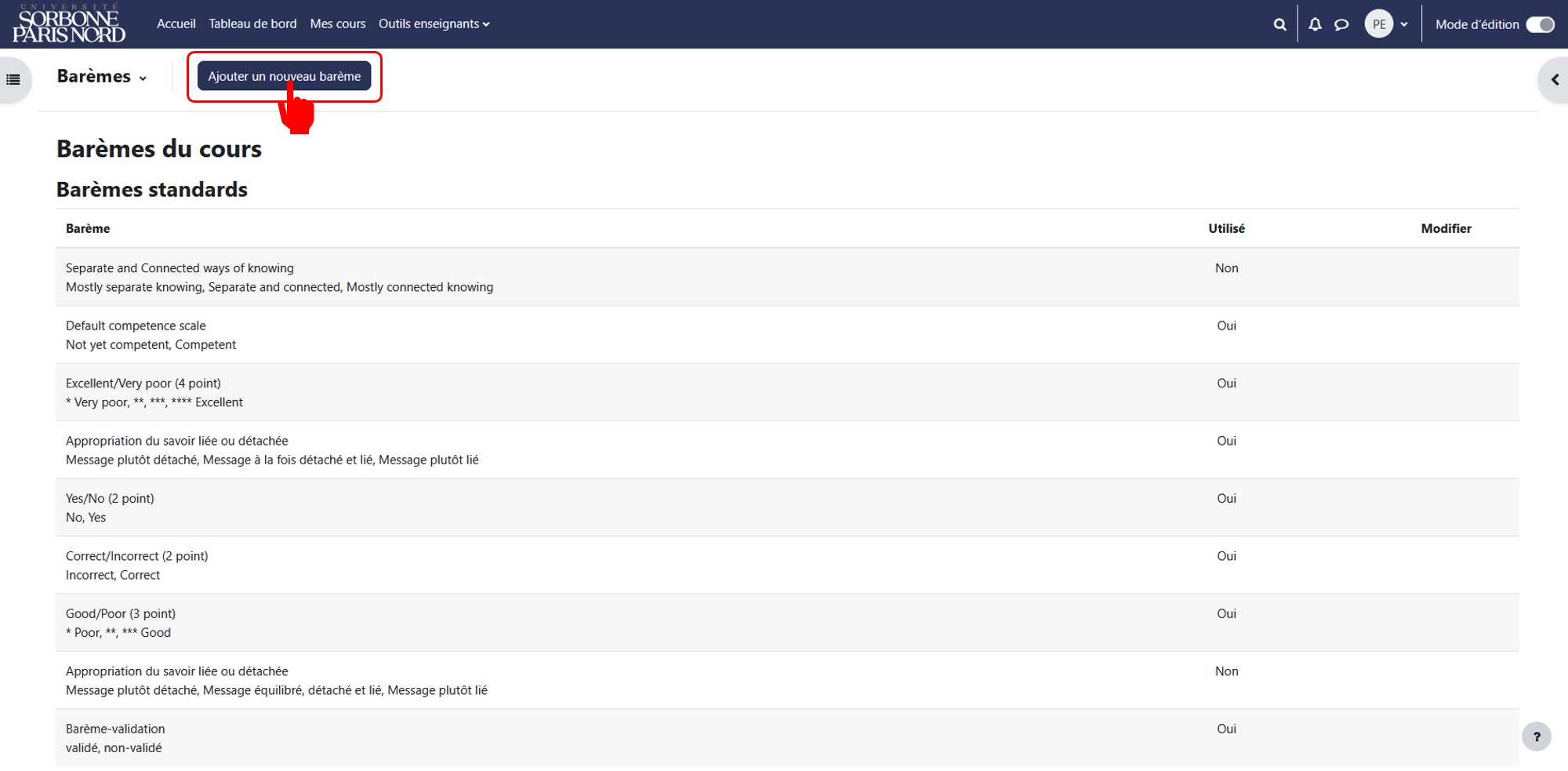Open the Outils enseignants dropdown menu

tap(434, 24)
